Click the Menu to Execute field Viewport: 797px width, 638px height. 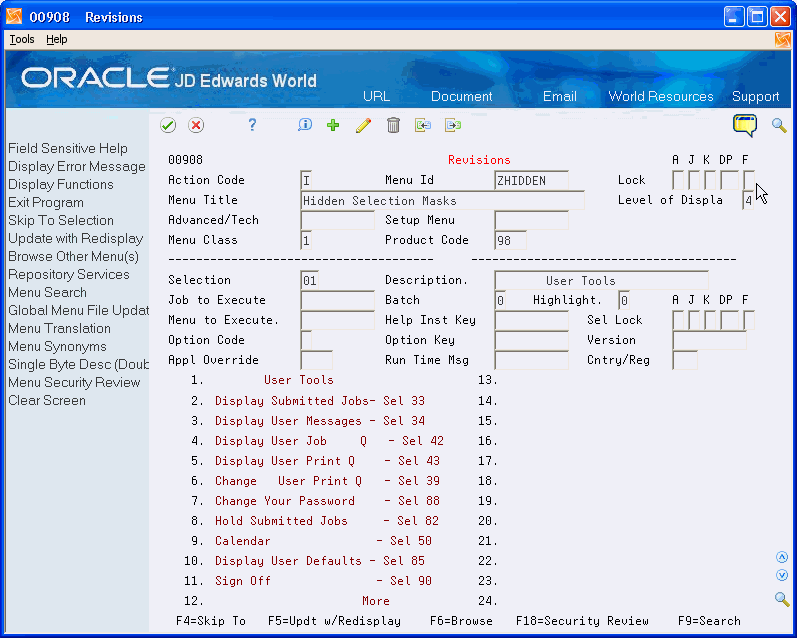(338, 320)
